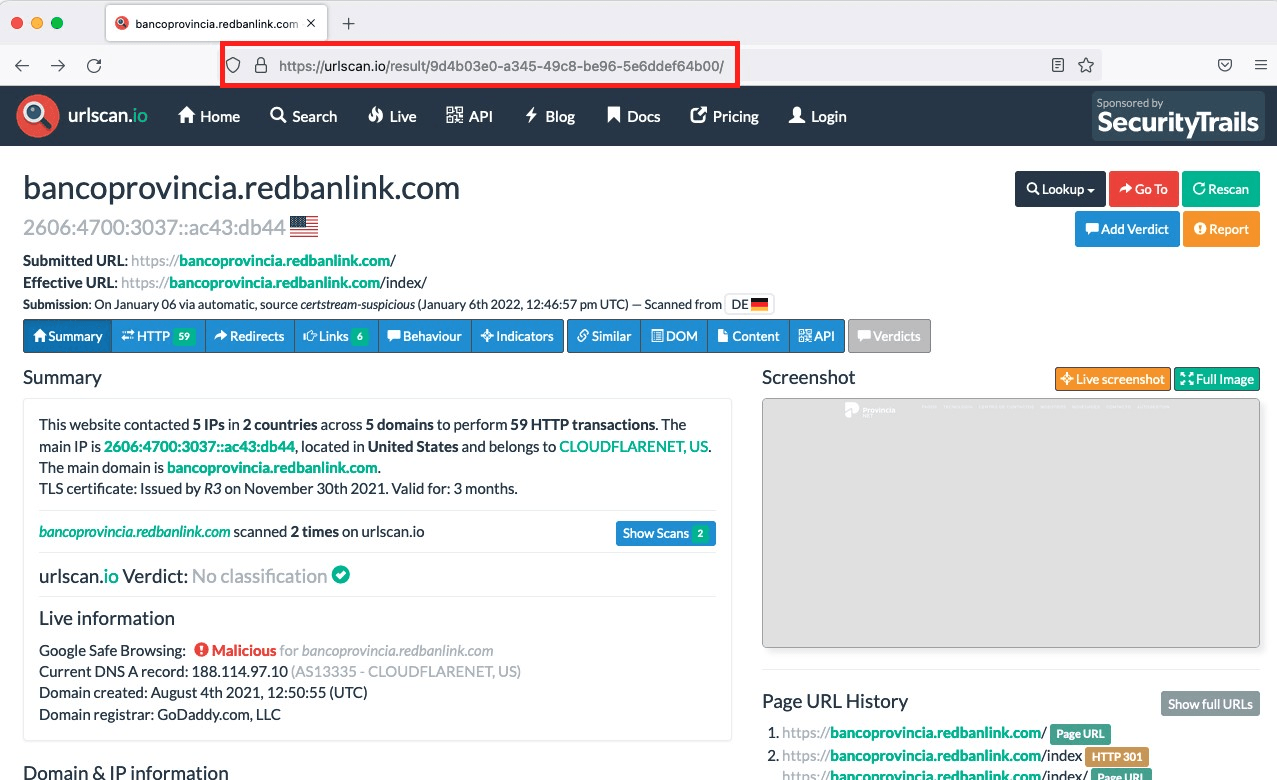Bookmark this page with the star icon
This screenshot has height=780, width=1277.
[1086, 66]
